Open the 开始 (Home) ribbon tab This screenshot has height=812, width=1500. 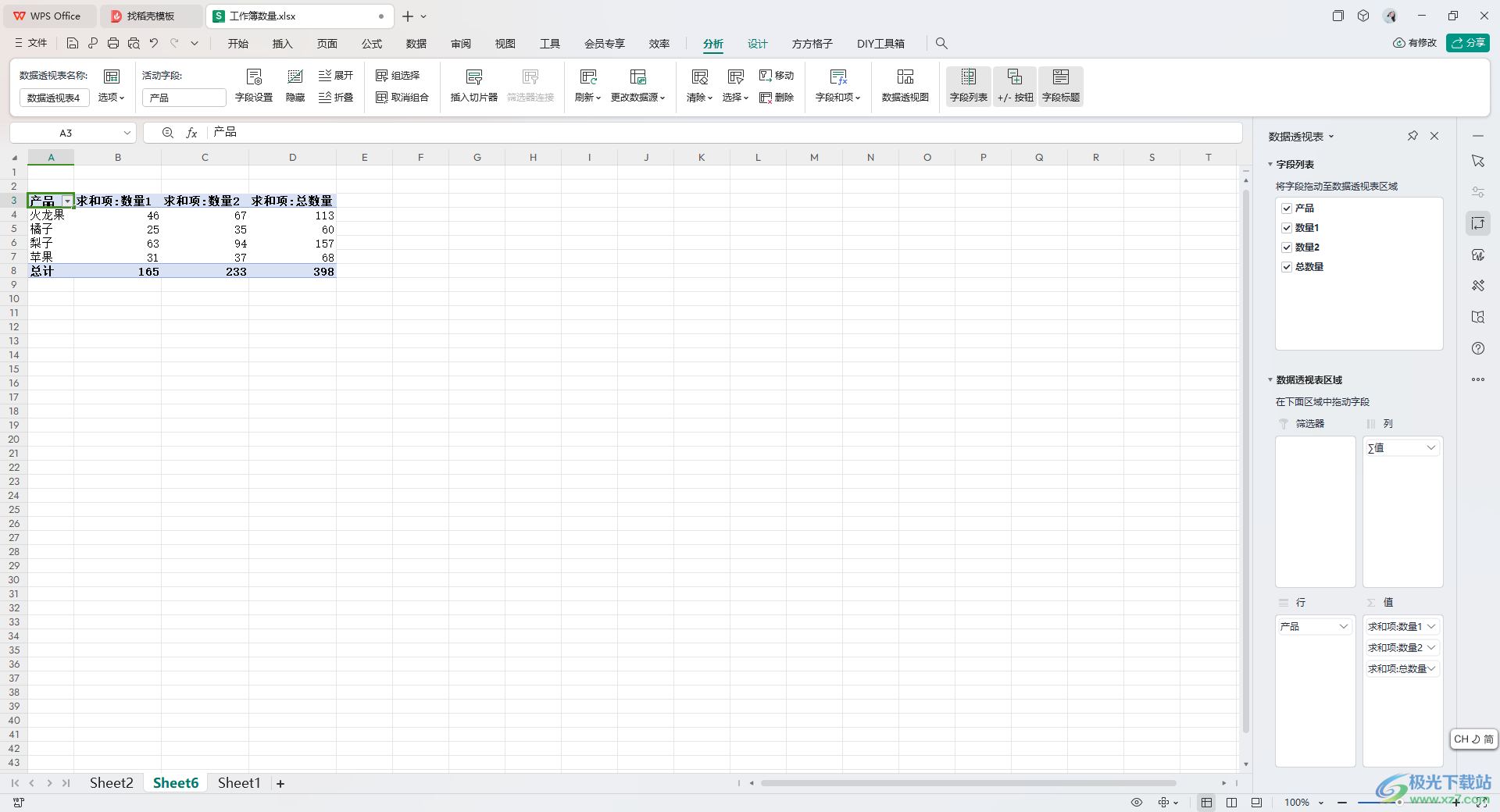[238, 44]
